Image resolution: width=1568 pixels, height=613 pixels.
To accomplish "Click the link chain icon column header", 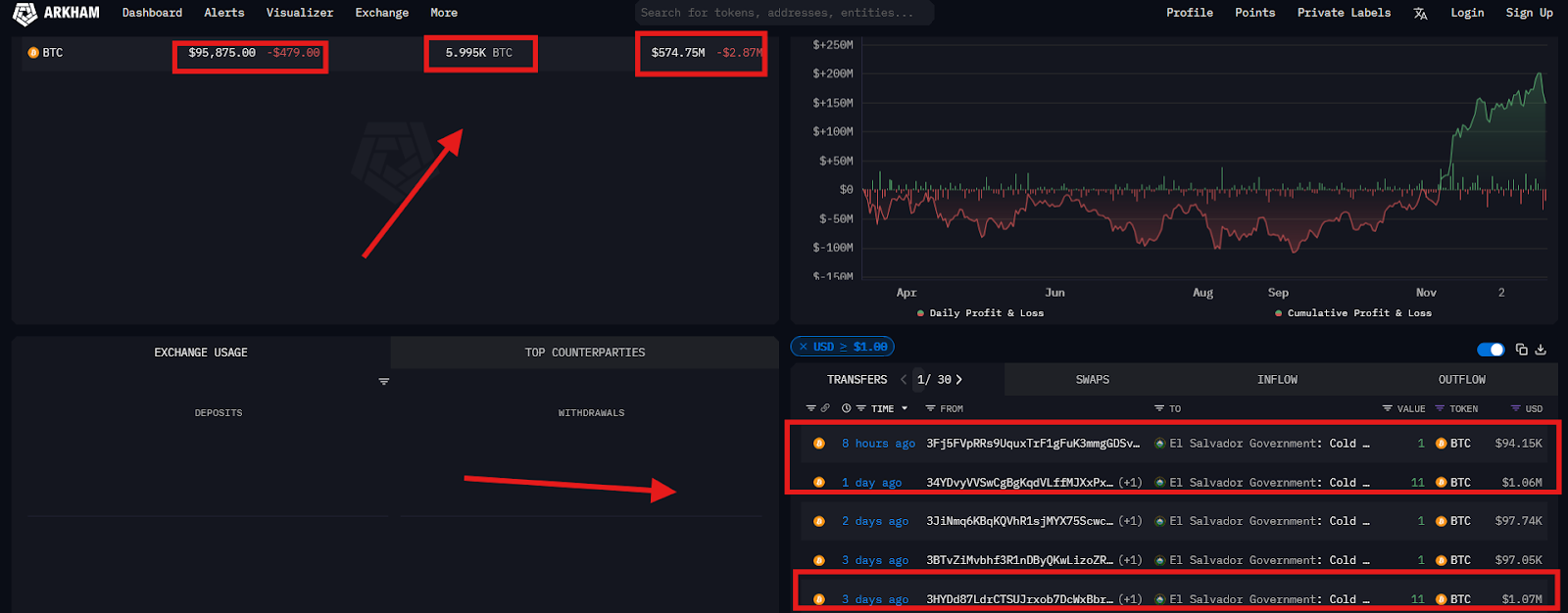I will click(825, 408).
